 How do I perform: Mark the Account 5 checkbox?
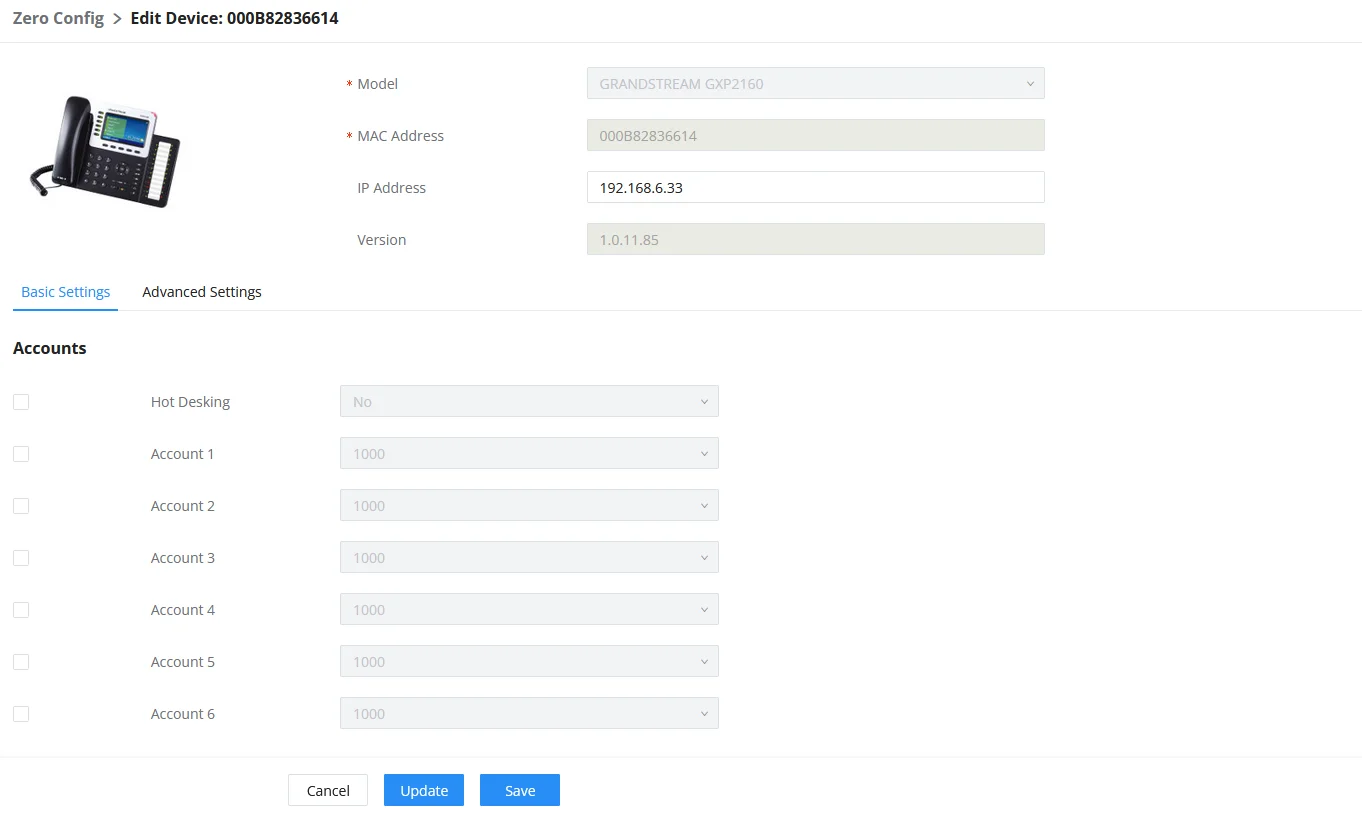pos(21,662)
